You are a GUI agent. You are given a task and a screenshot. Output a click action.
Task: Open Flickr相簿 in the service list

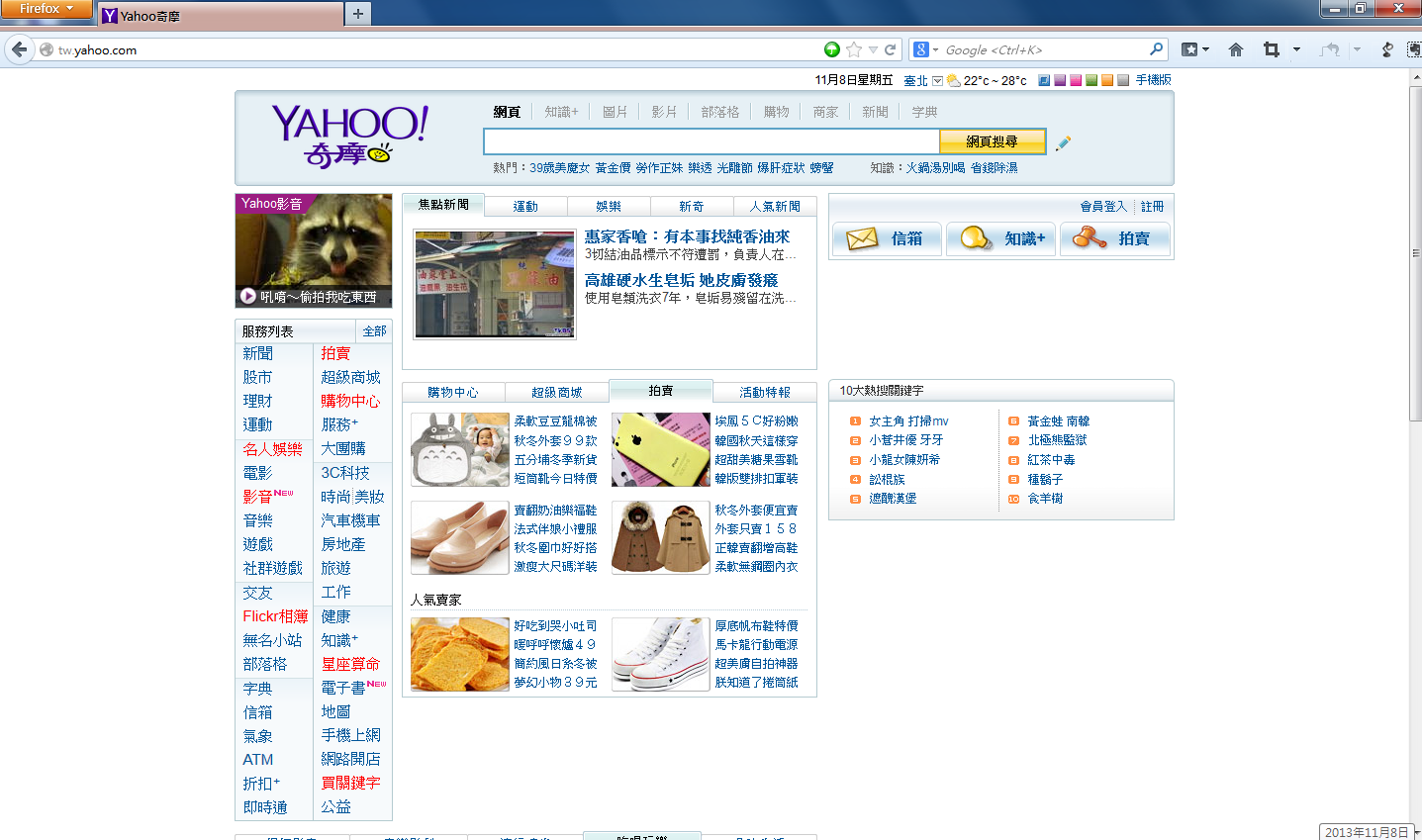[275, 615]
